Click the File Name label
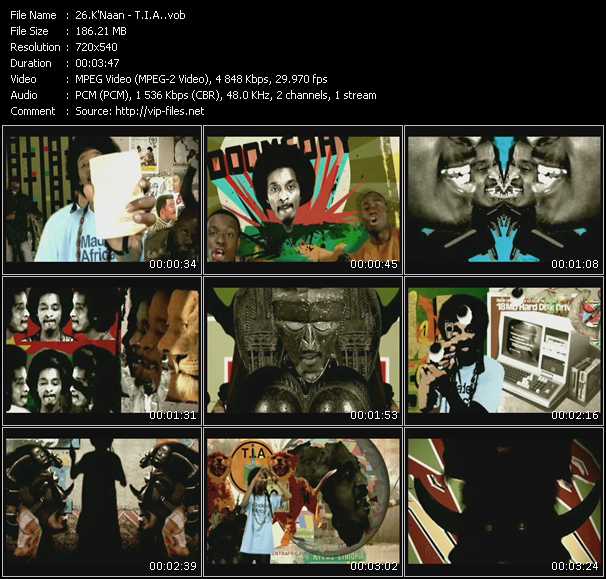This screenshot has width=606, height=579. 33,15
